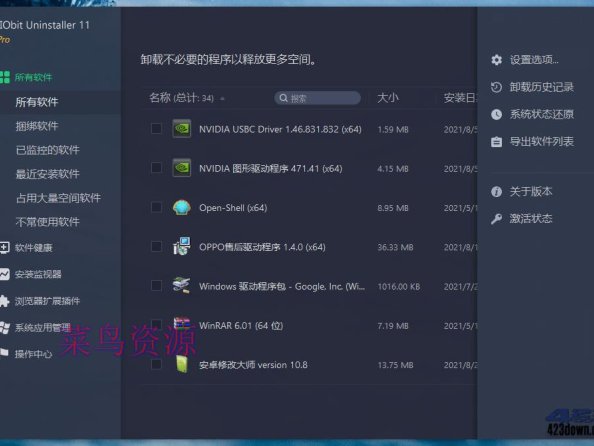The width and height of the screenshot is (594, 446).
Task: Click the Open-Shell shell icon
Action: pyautogui.click(x=182, y=208)
